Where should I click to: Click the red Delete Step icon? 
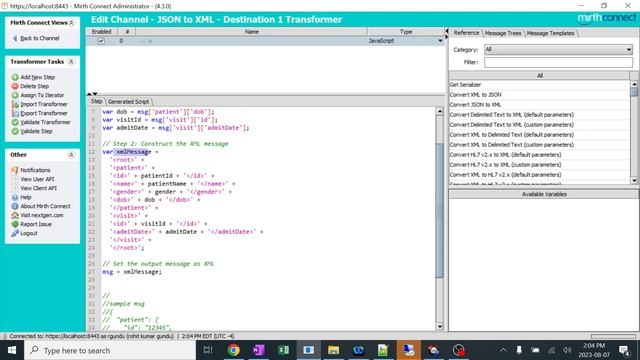click(x=15, y=86)
